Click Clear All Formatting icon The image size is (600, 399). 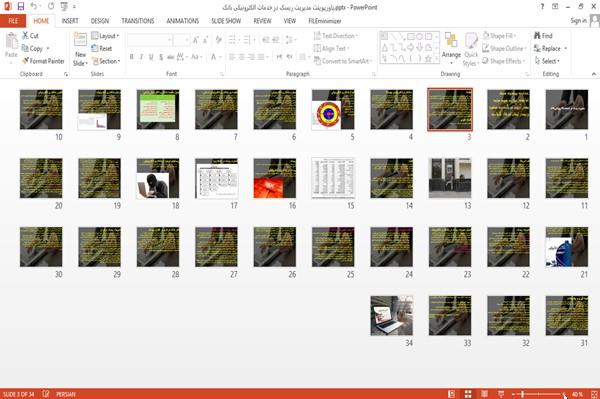pyautogui.click(x=218, y=40)
